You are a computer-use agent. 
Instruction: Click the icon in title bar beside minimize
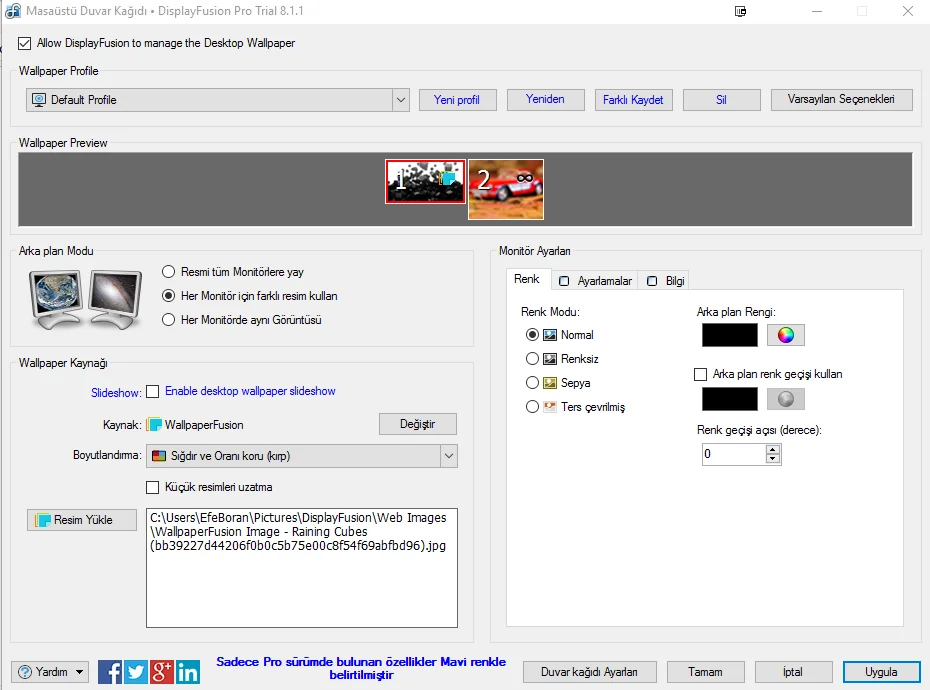[x=741, y=11]
